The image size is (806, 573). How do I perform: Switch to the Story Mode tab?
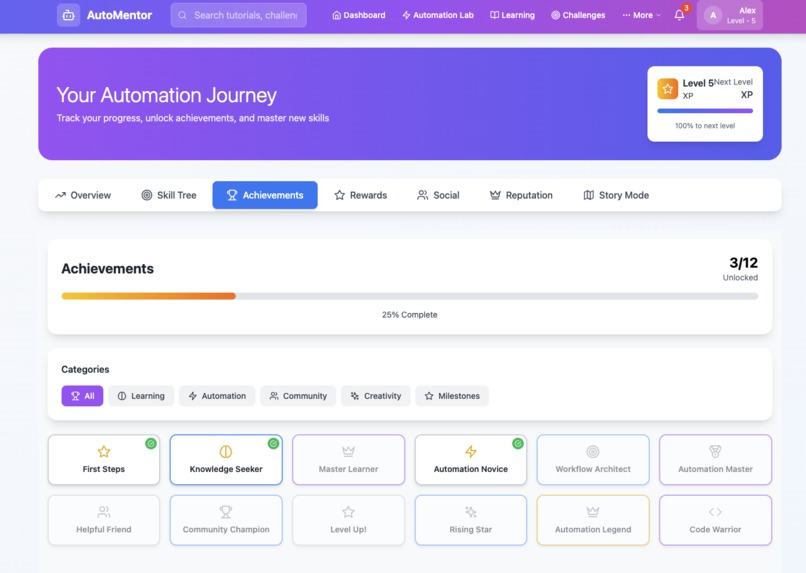[x=616, y=195]
